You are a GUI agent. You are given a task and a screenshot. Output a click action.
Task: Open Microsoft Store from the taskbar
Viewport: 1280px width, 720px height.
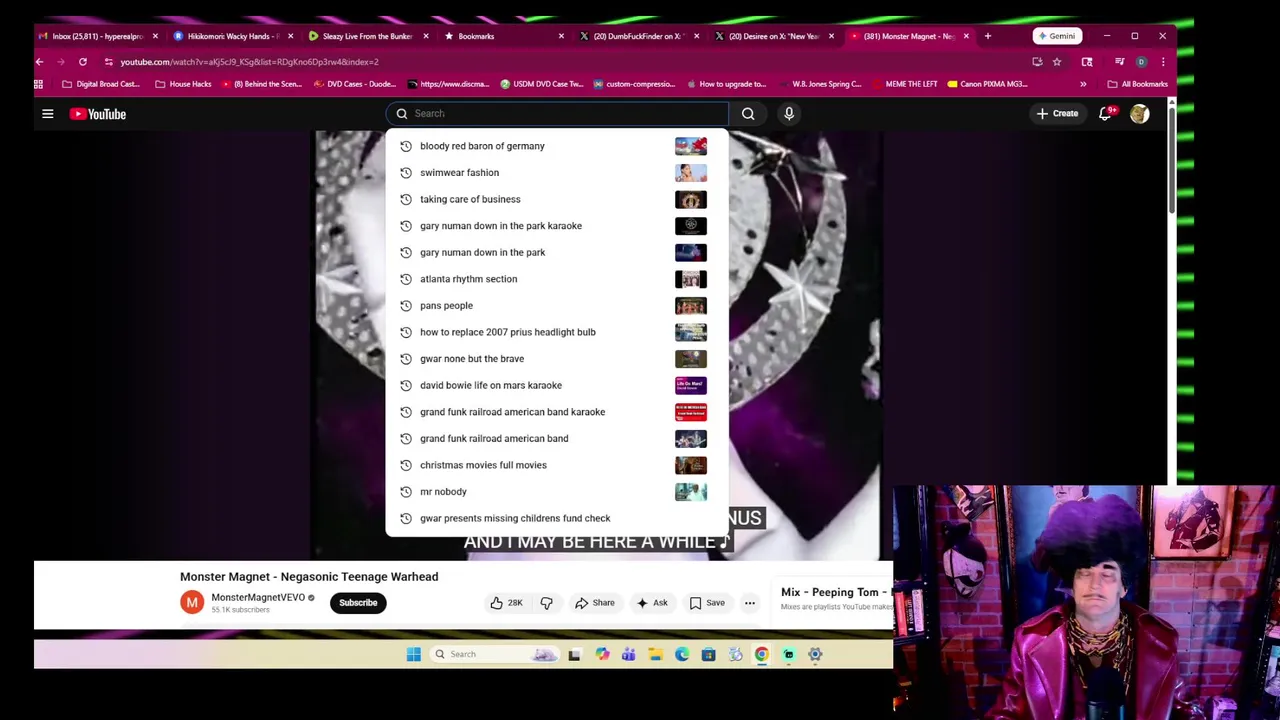tap(708, 655)
